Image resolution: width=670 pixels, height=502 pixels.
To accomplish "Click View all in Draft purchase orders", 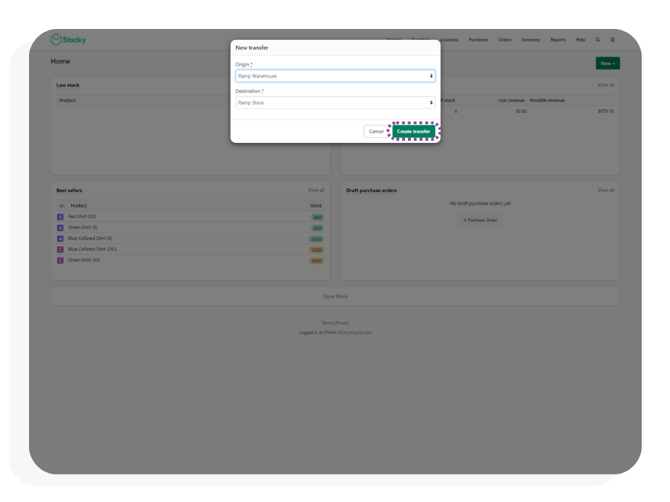I will tap(605, 190).
